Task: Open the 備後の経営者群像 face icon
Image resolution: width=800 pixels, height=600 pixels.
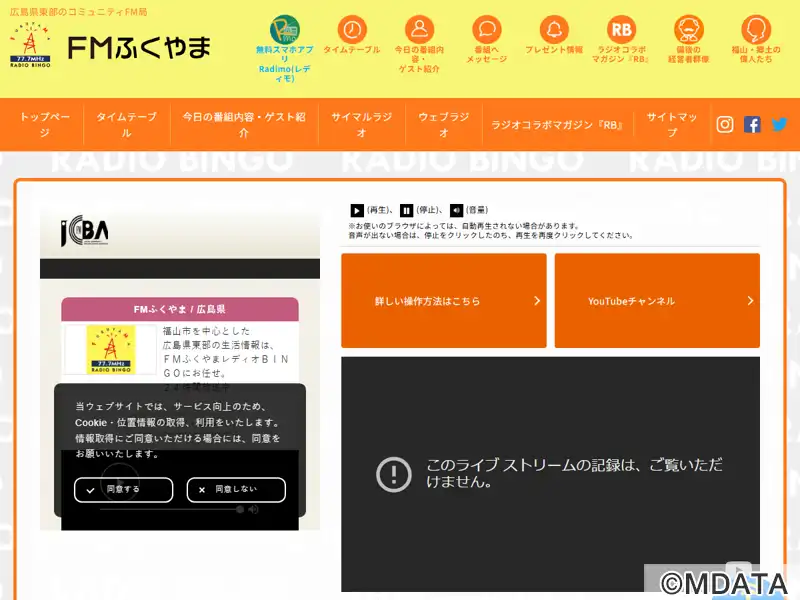Action: coord(689,30)
